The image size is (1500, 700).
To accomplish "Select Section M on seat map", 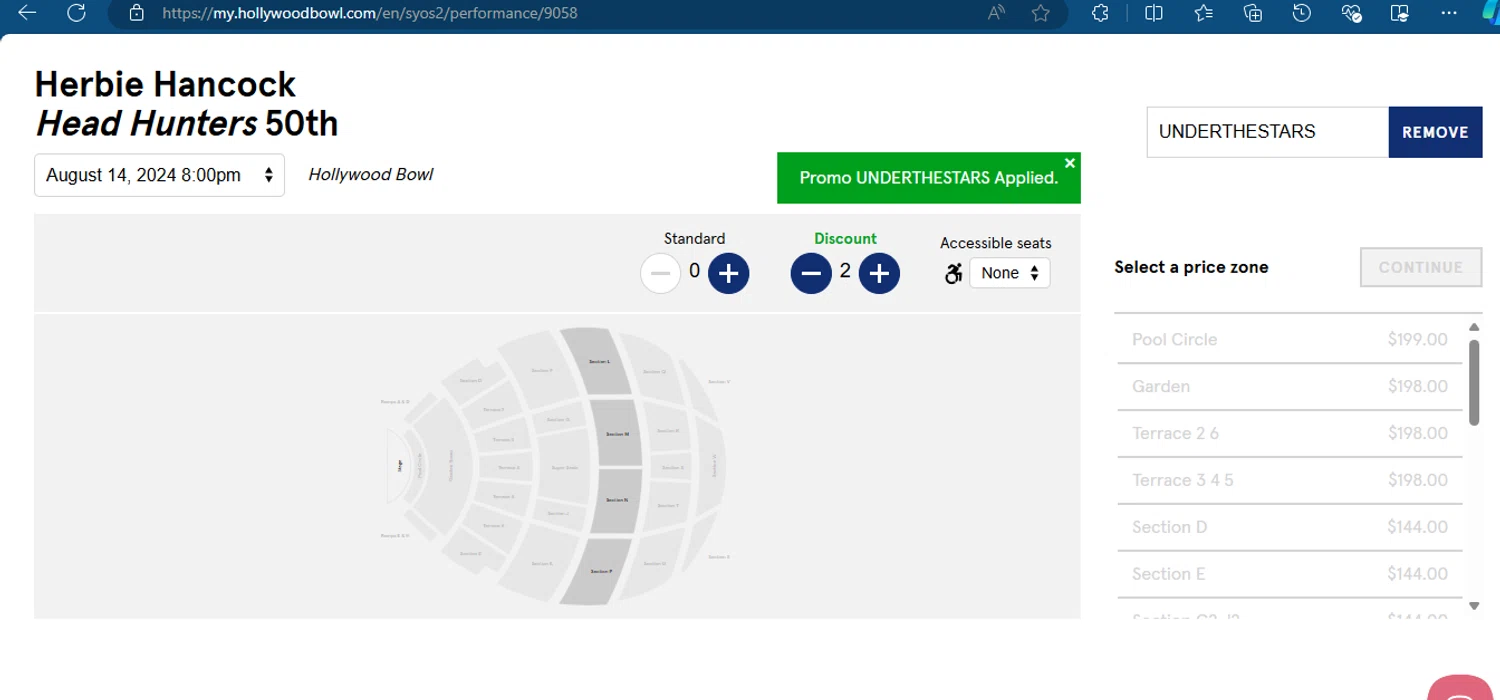I will (x=617, y=433).
